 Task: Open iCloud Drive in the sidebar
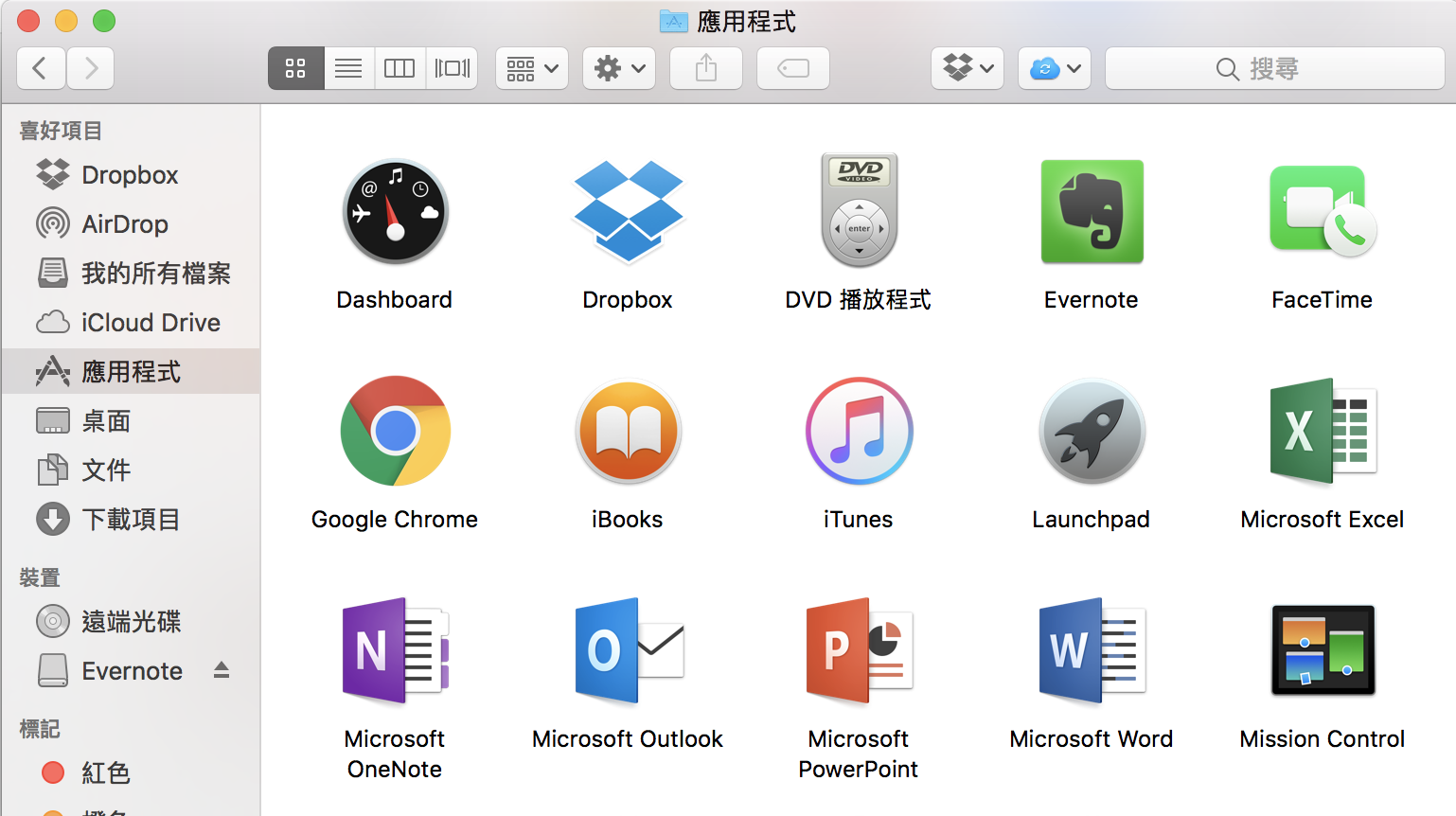click(131, 322)
